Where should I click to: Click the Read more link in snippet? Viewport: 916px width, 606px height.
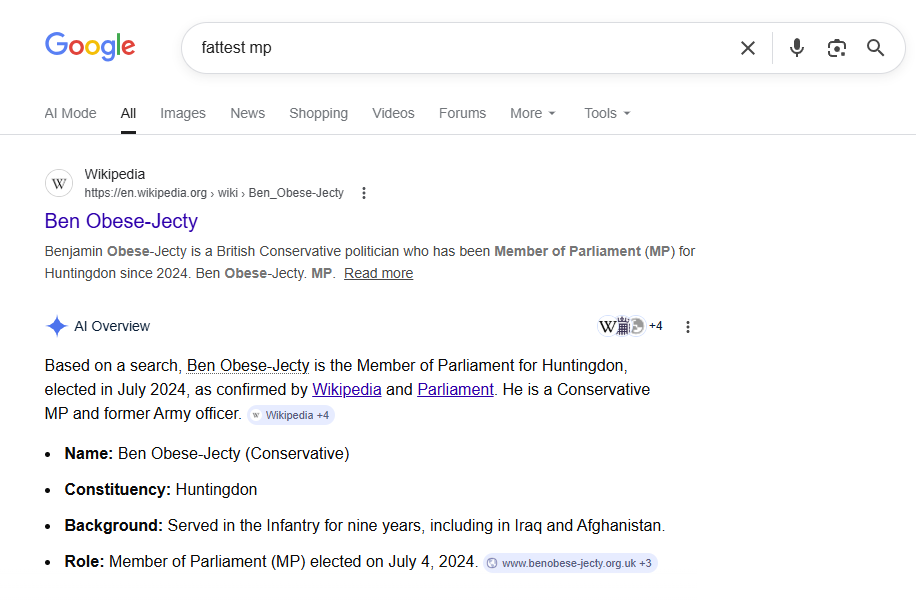tap(379, 273)
